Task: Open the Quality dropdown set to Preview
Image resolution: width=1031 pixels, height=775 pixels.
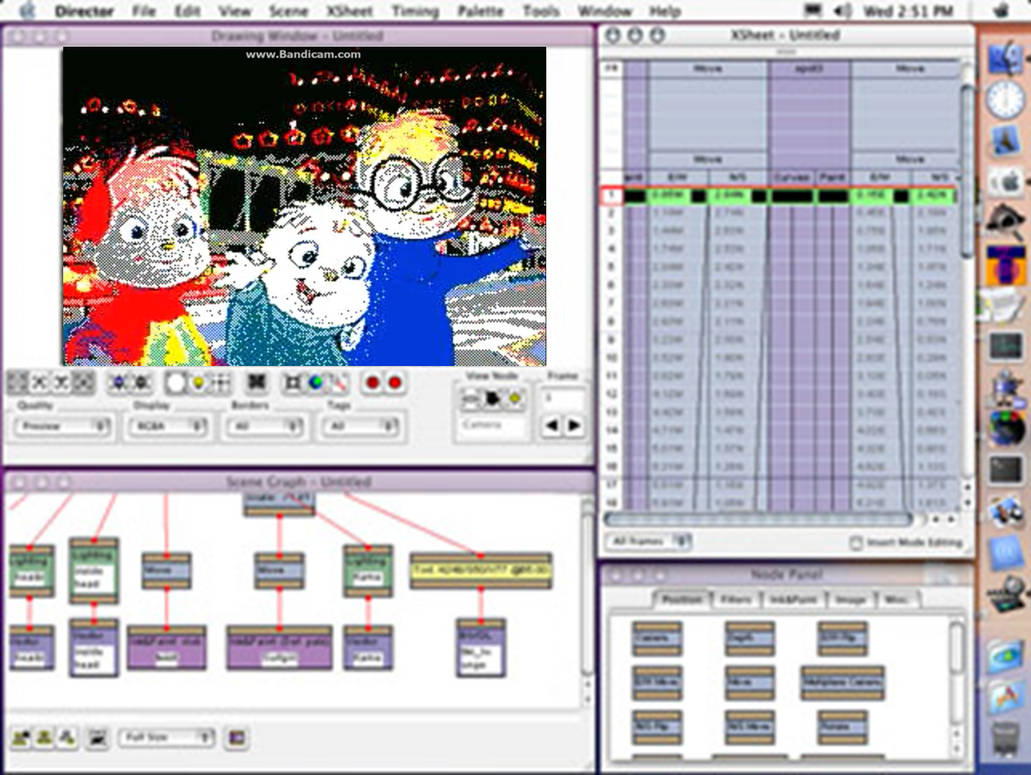Action: tap(62, 426)
